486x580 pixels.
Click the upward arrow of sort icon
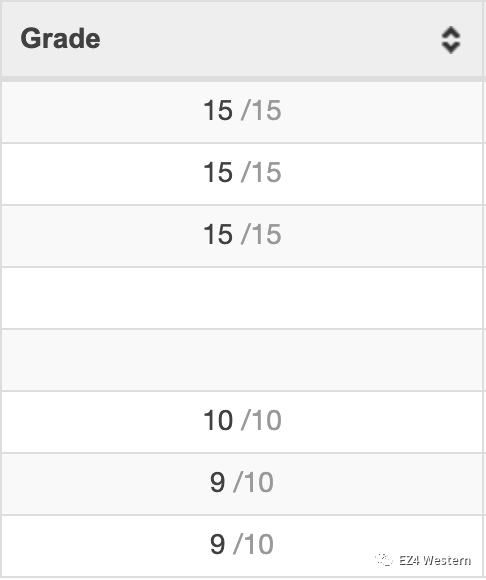pyautogui.click(x=451, y=32)
